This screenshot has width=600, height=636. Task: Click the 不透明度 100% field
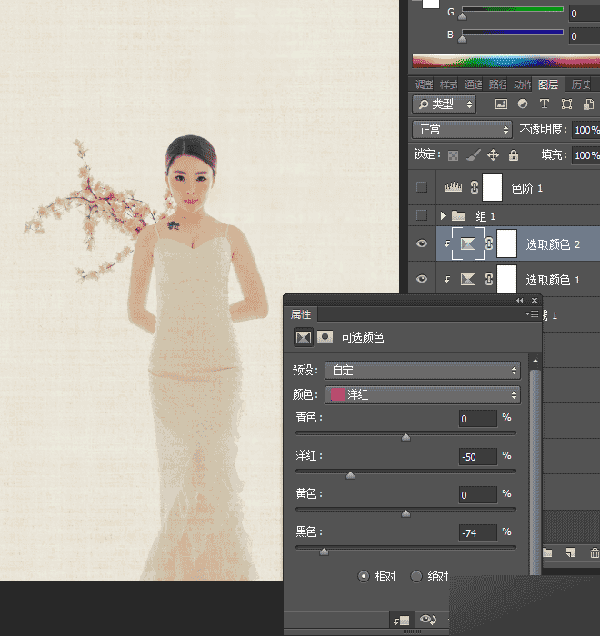(586, 130)
